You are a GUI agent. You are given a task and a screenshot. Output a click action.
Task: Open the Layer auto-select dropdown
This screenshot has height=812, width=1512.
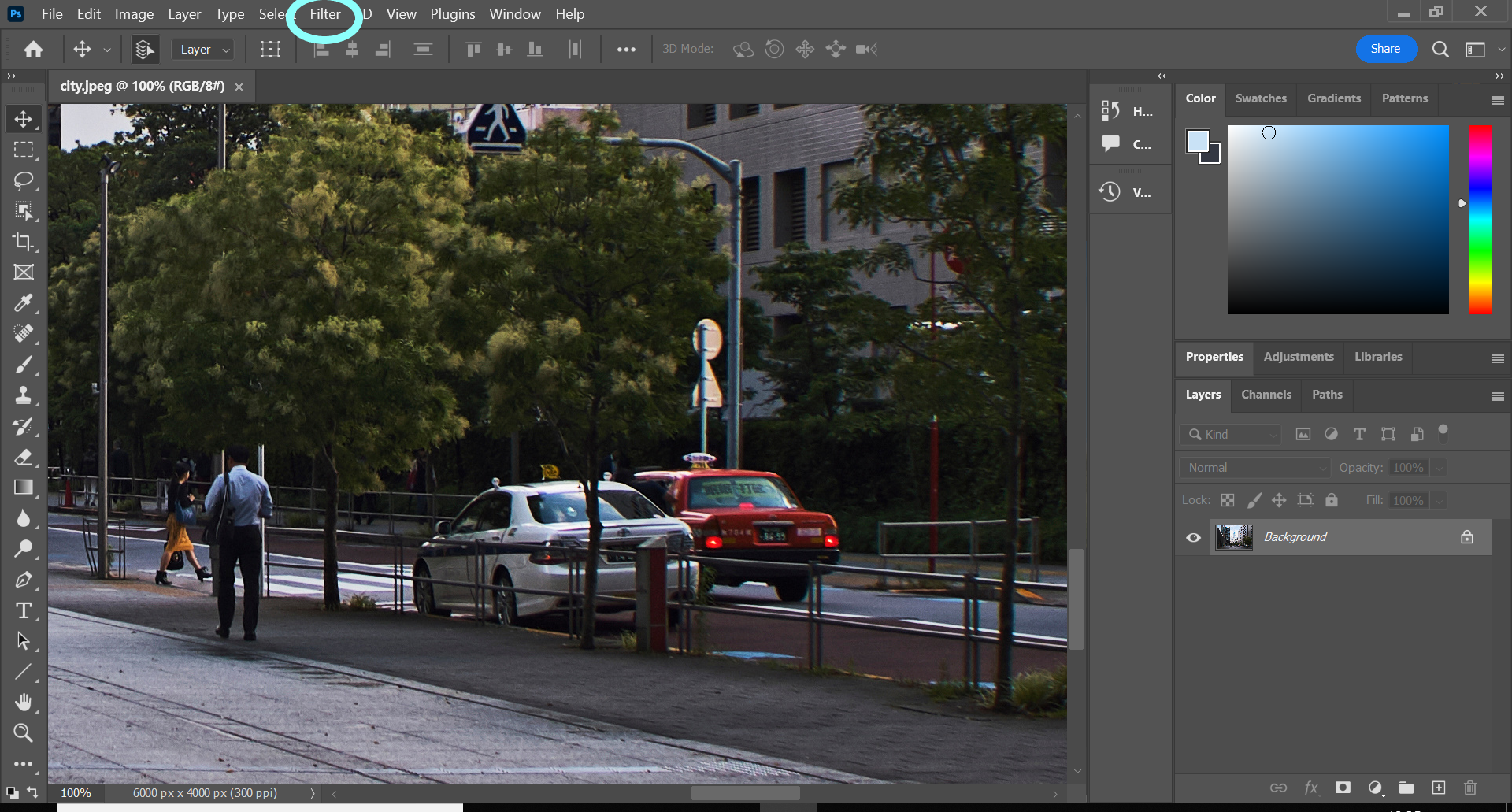[x=202, y=50]
